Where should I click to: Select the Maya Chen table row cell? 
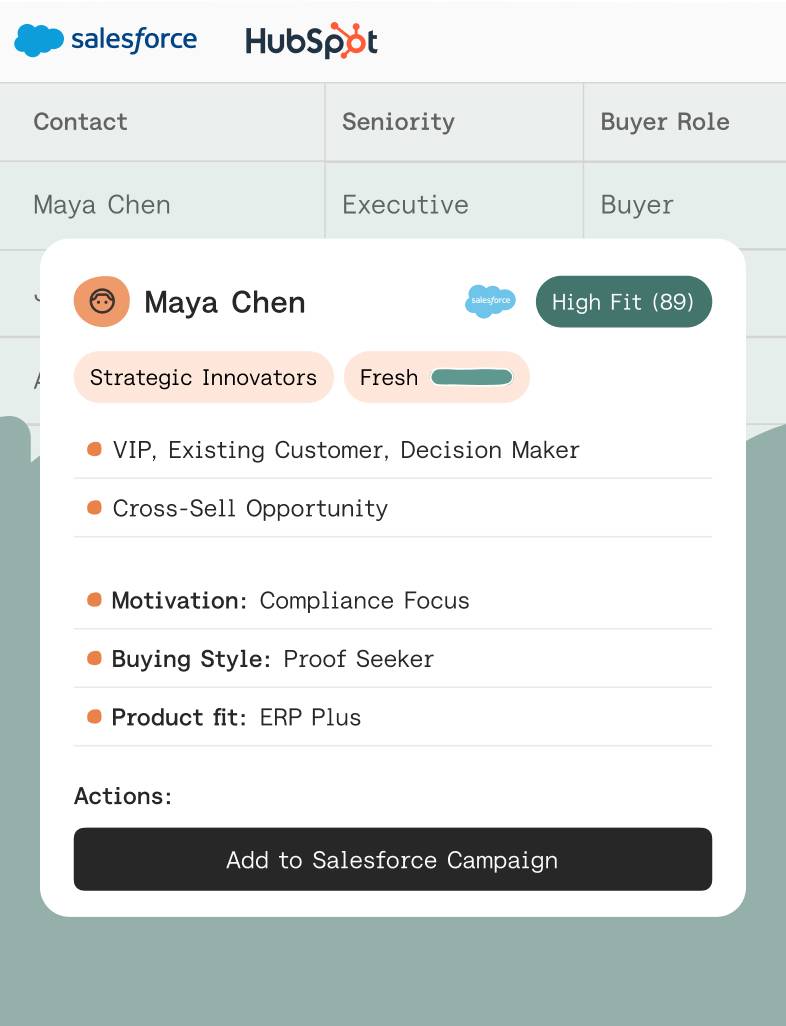pyautogui.click(x=162, y=205)
